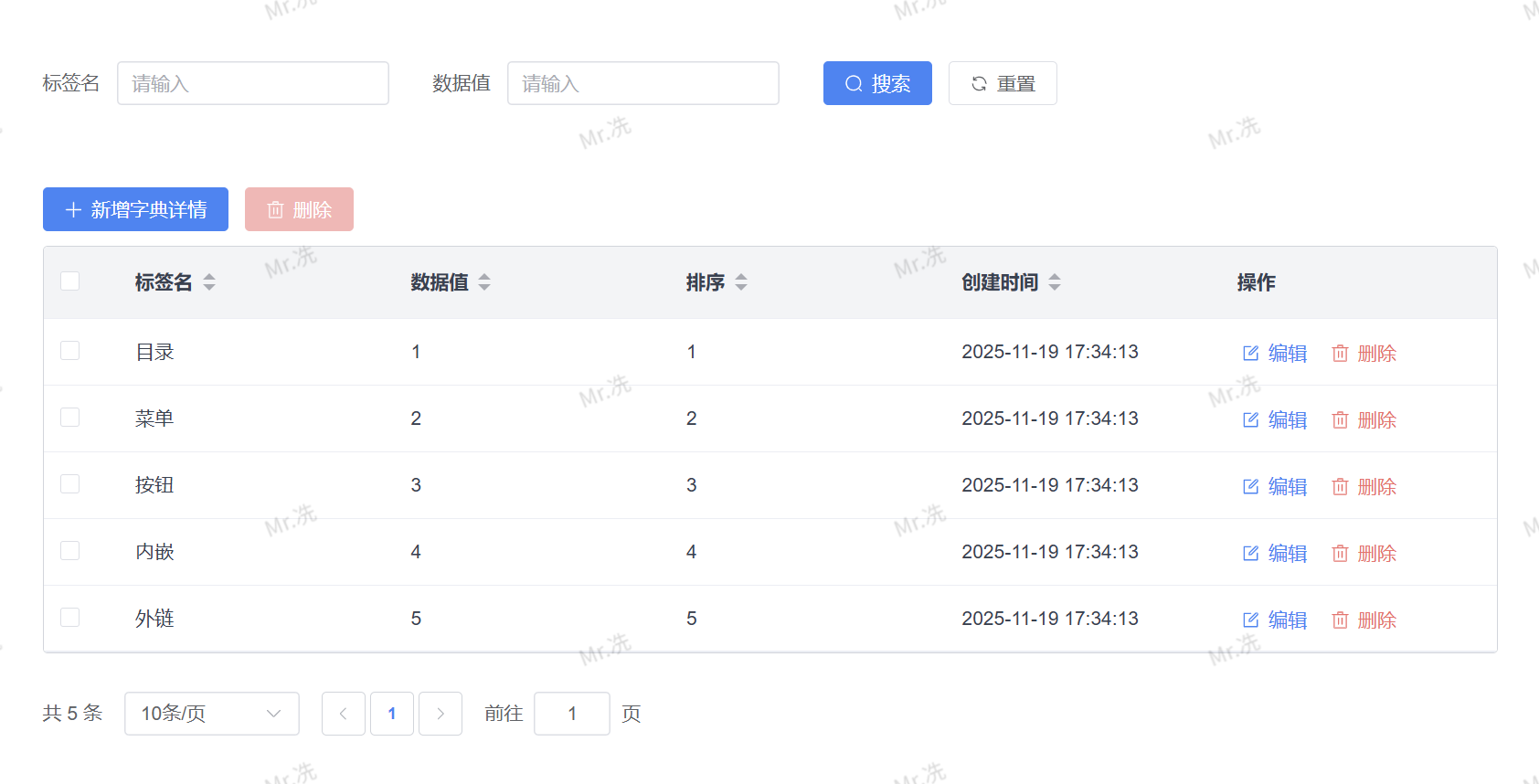Toggle the select-all checkbox in the table header
The width and height of the screenshot is (1539, 784).
[69, 281]
